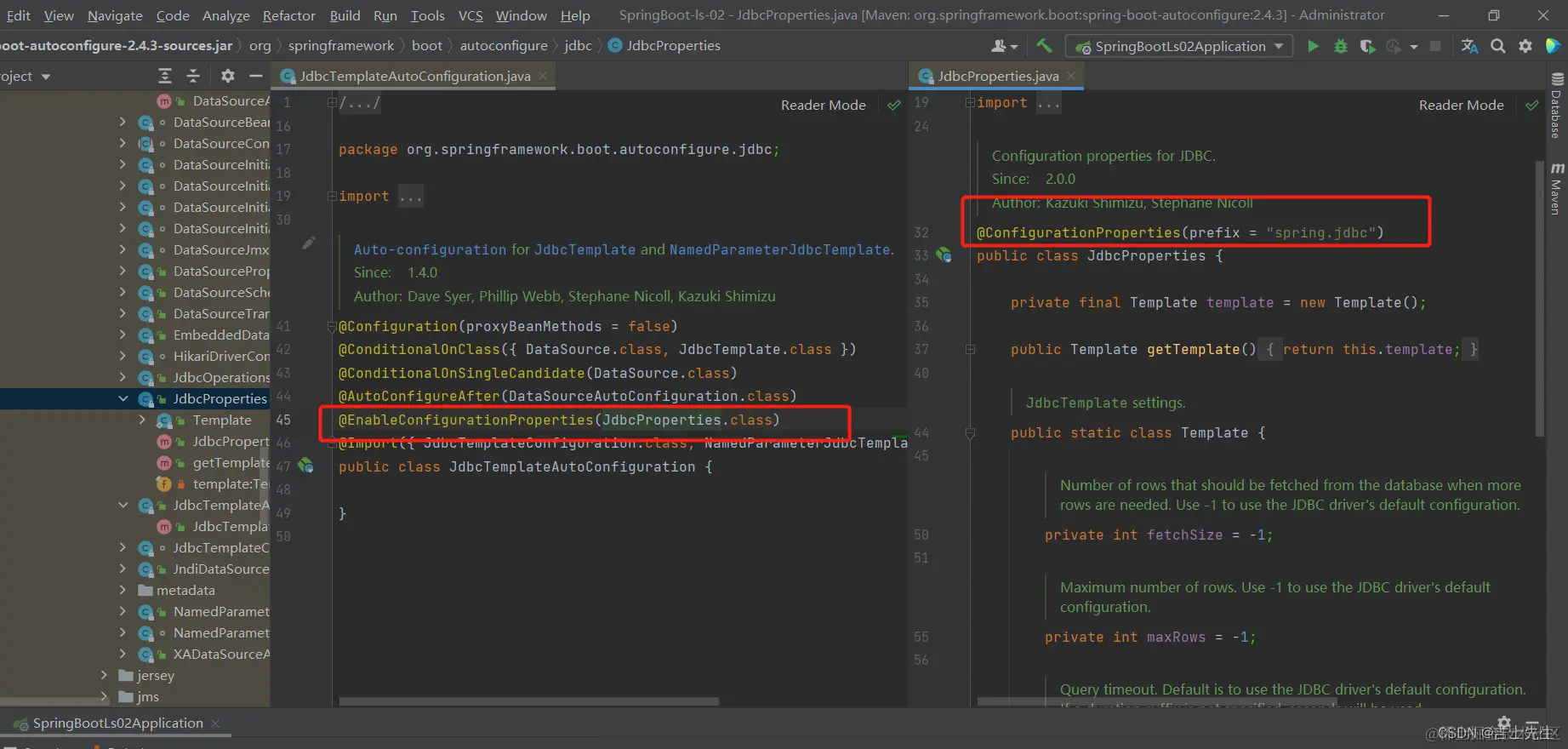Toggle Reader Mode in JdbcTemplateAutoConfiguration editor
This screenshot has height=749, width=1568.
(823, 105)
